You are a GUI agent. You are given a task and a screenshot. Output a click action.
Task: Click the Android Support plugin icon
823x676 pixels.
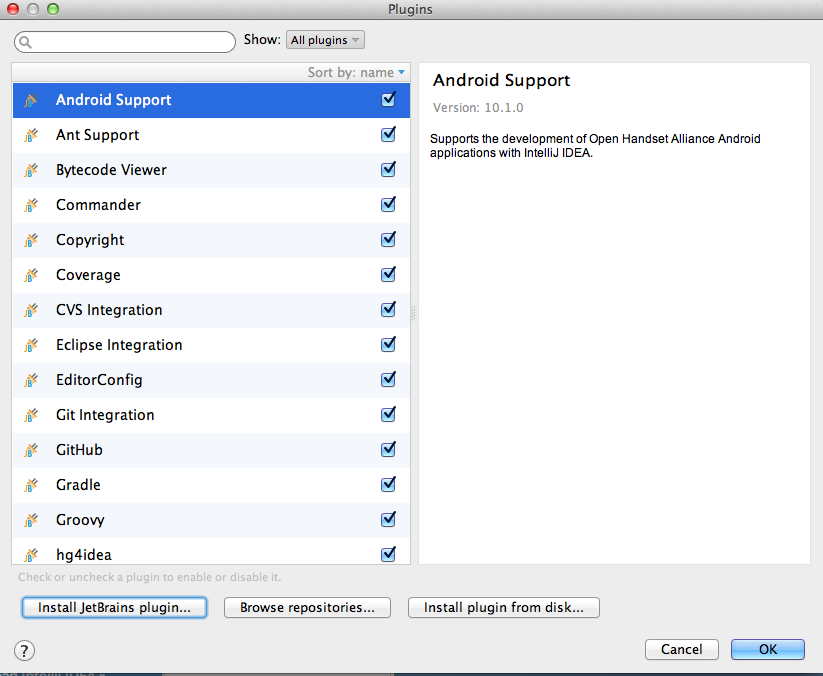(x=31, y=100)
